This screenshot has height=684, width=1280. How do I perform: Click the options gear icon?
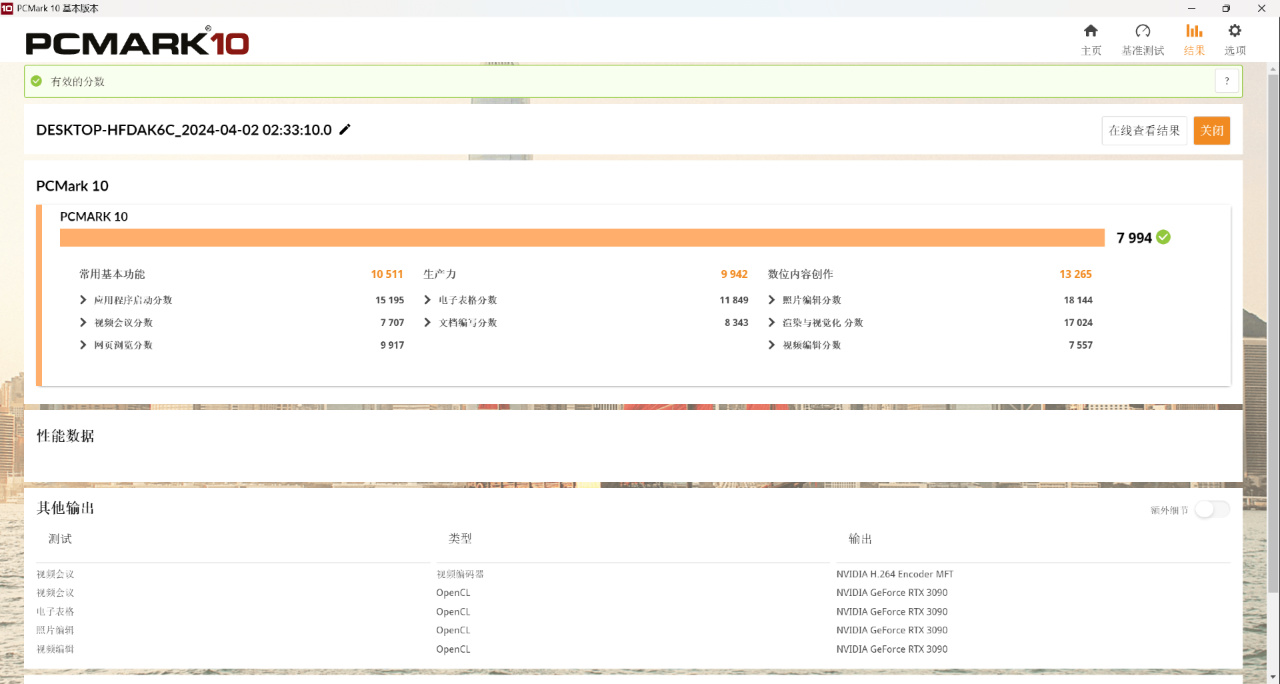pyautogui.click(x=1235, y=31)
